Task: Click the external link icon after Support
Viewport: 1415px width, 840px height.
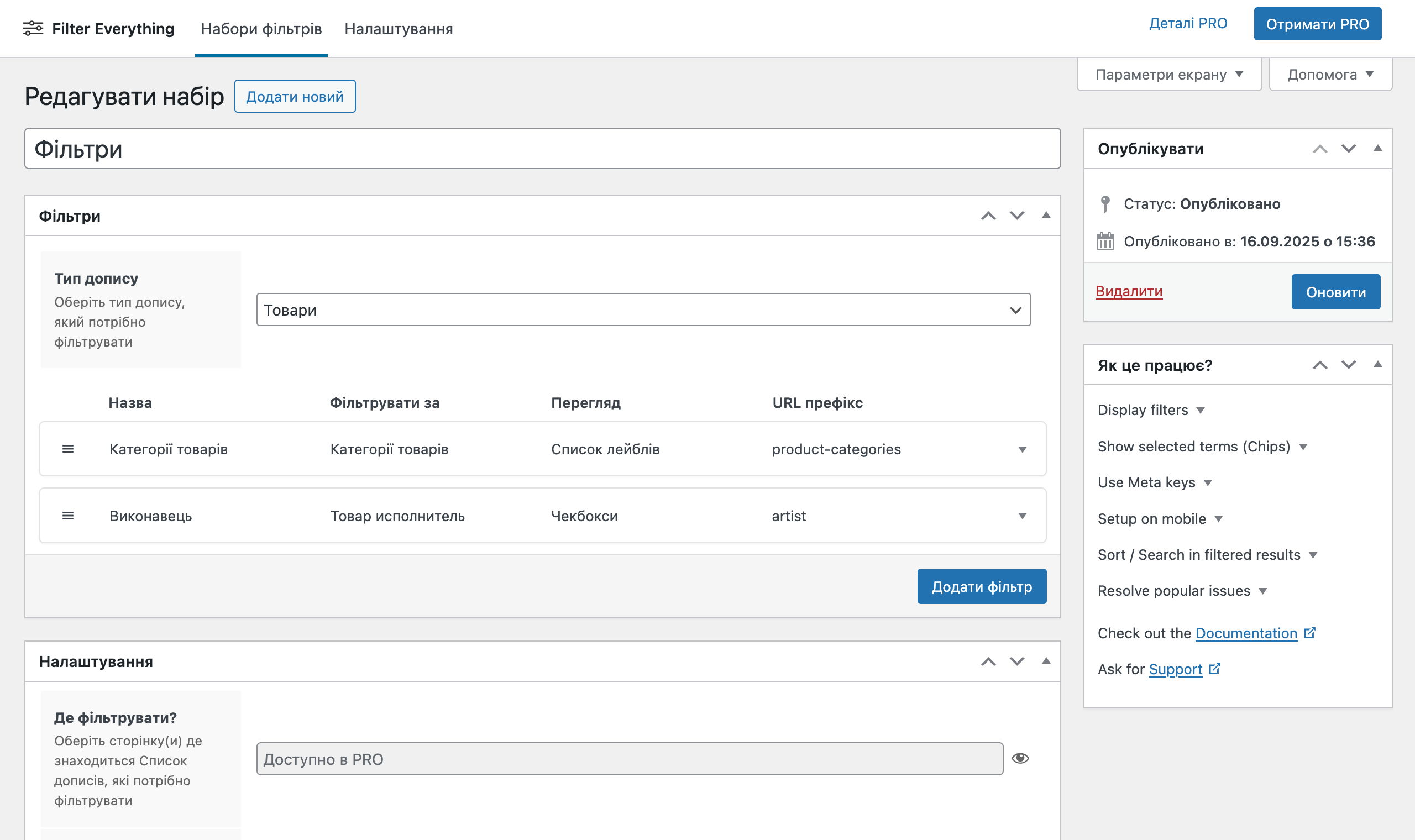Action: 1215,669
